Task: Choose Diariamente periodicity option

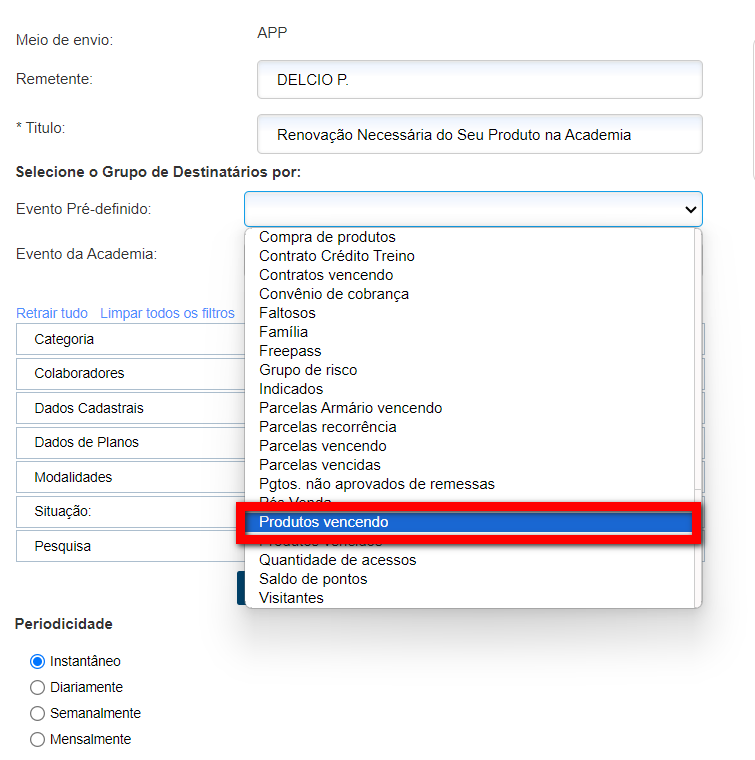Action: coord(38,687)
